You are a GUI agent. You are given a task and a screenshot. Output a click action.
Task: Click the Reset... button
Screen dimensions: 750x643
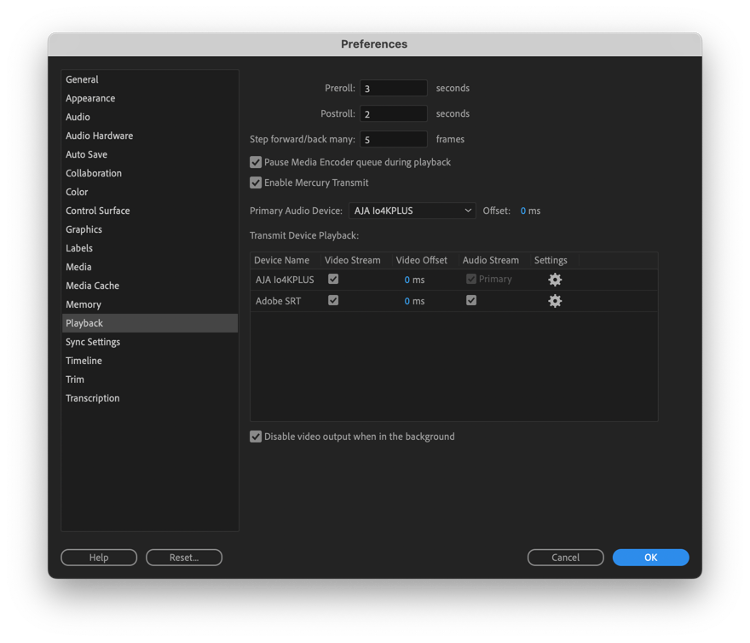[x=184, y=557]
